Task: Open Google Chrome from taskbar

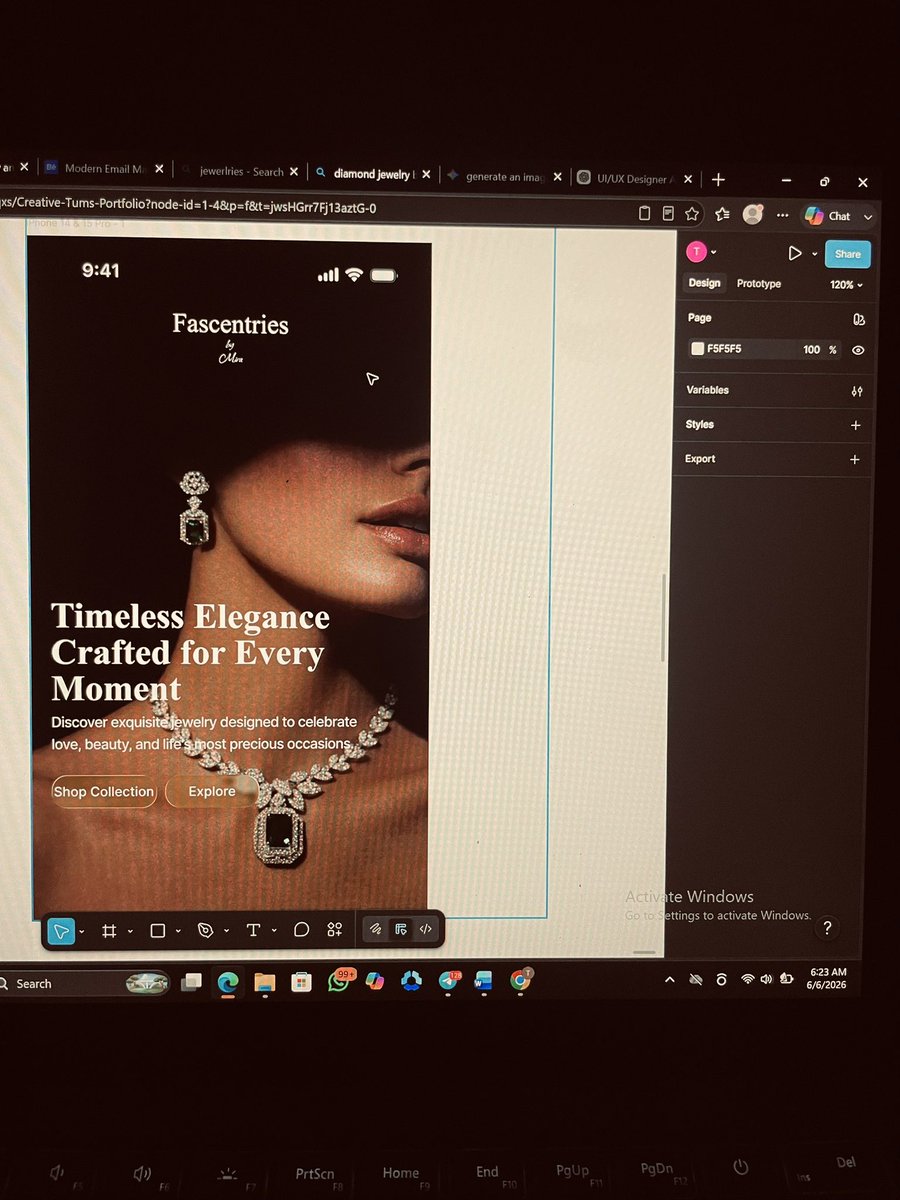Action: tap(520, 982)
